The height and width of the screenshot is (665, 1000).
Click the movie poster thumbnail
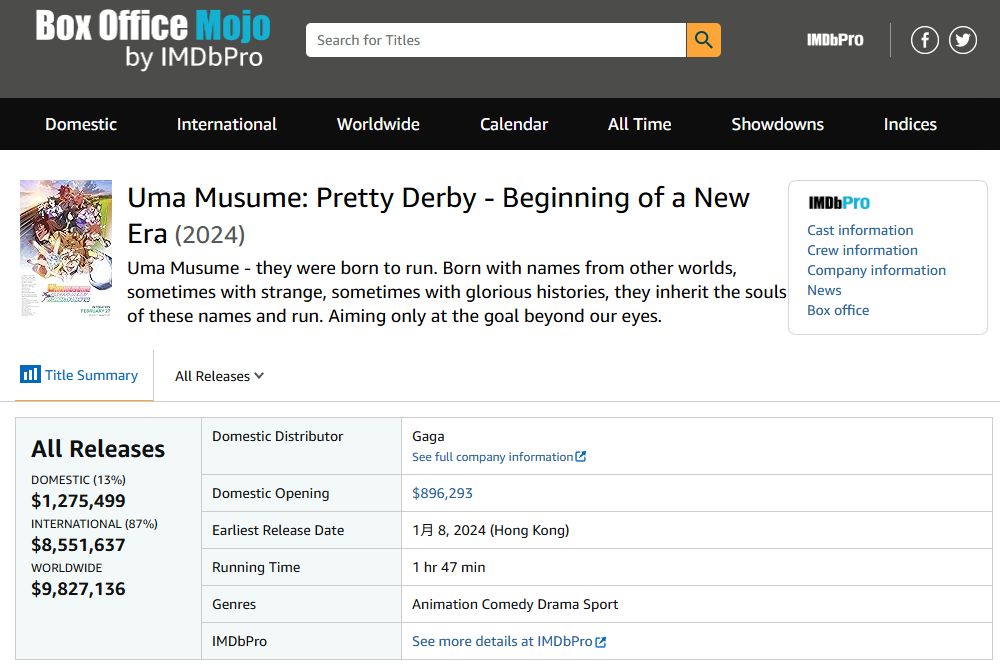[x=66, y=249]
